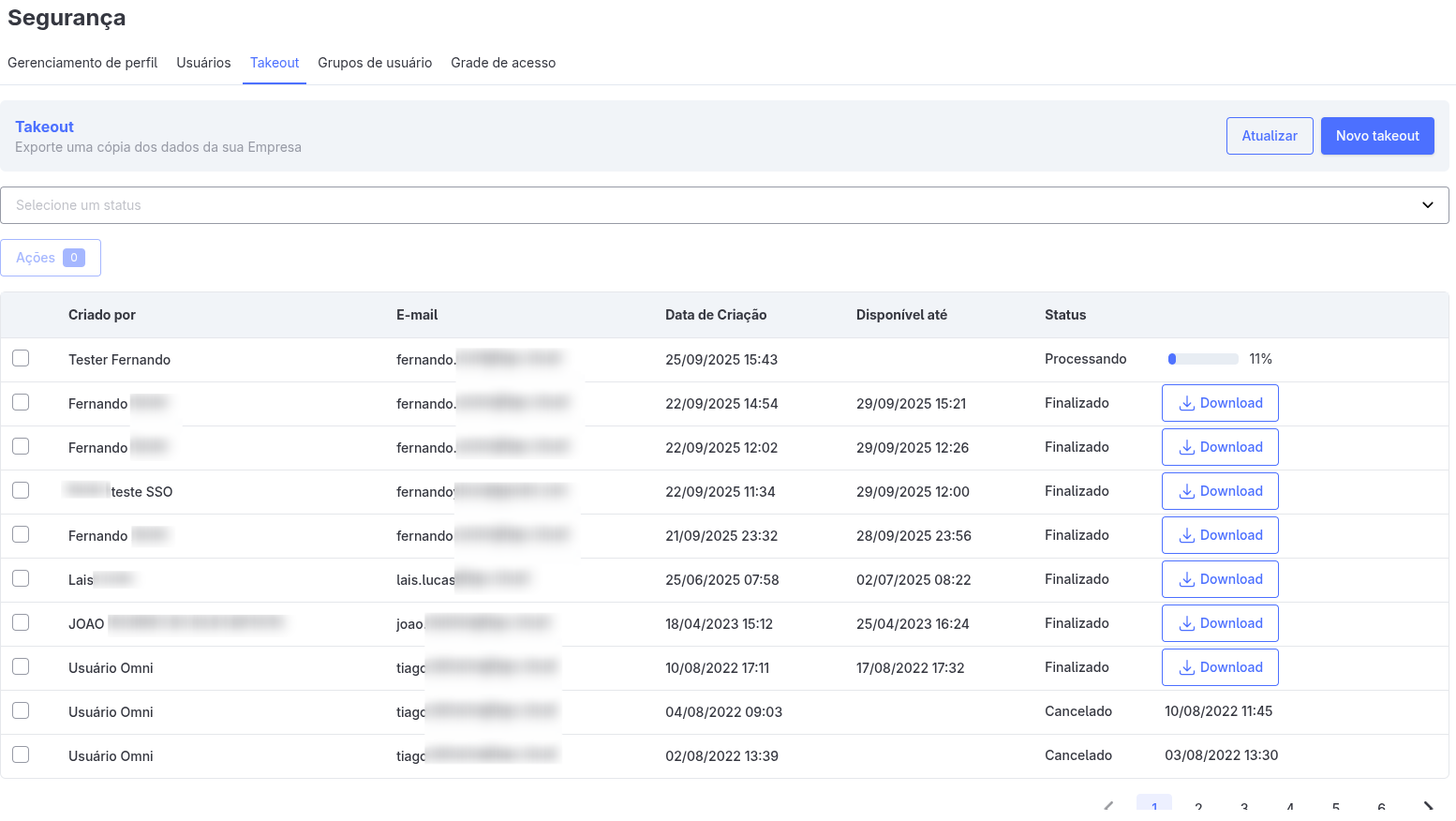Download the takeout created 21/09/2025 23:32
Screen dimensions: 1456x821
1219,535
